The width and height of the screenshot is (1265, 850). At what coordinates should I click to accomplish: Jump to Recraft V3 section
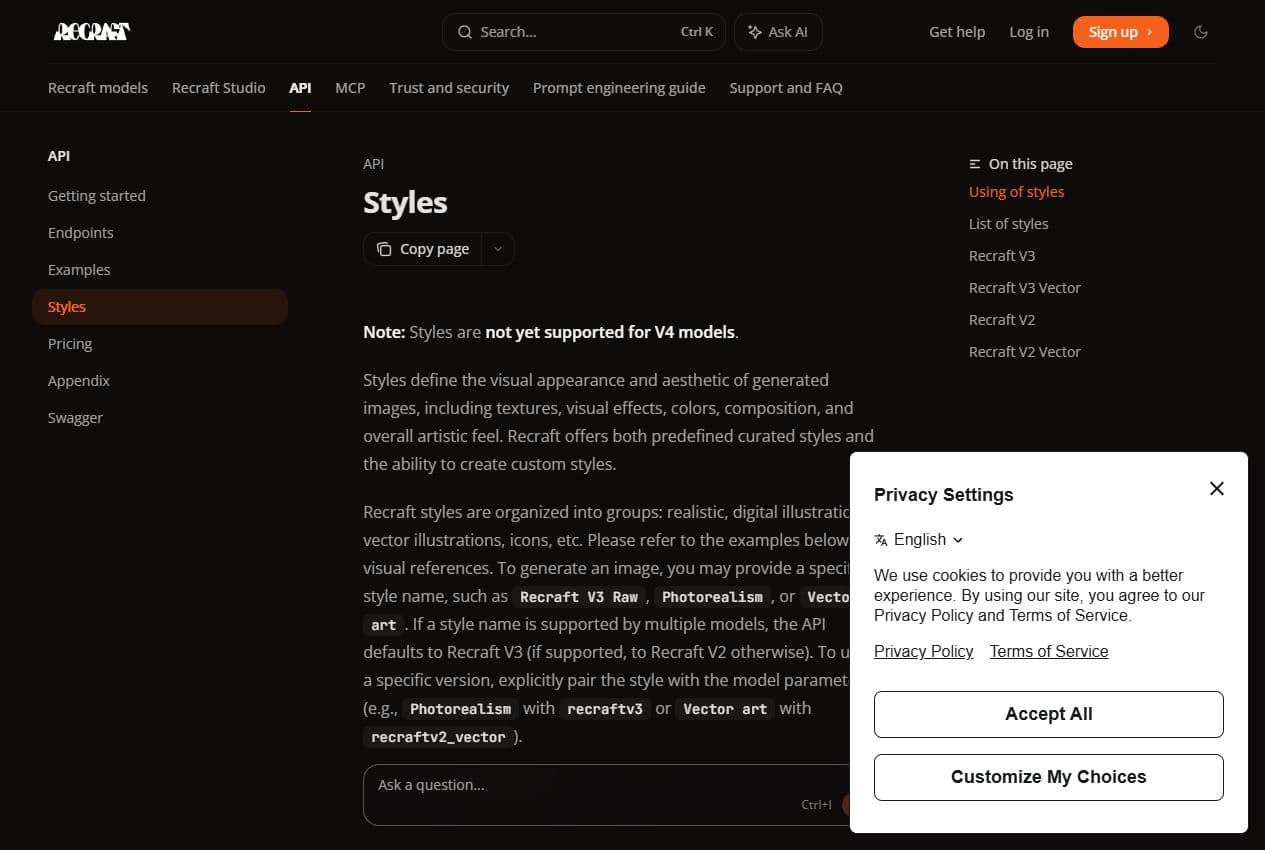point(1002,256)
